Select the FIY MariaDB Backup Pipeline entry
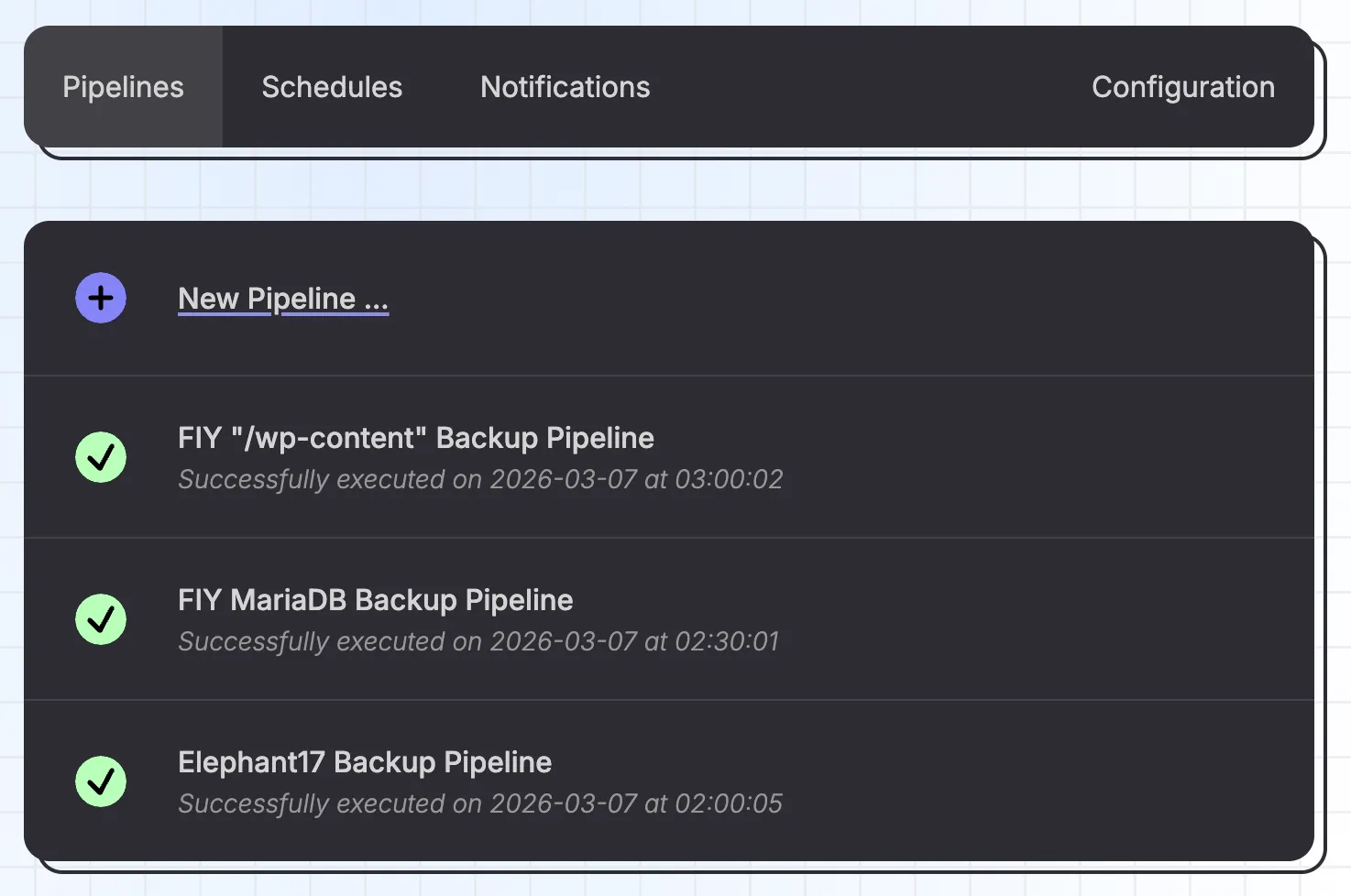Screen dimensions: 1351x896 point(375,600)
